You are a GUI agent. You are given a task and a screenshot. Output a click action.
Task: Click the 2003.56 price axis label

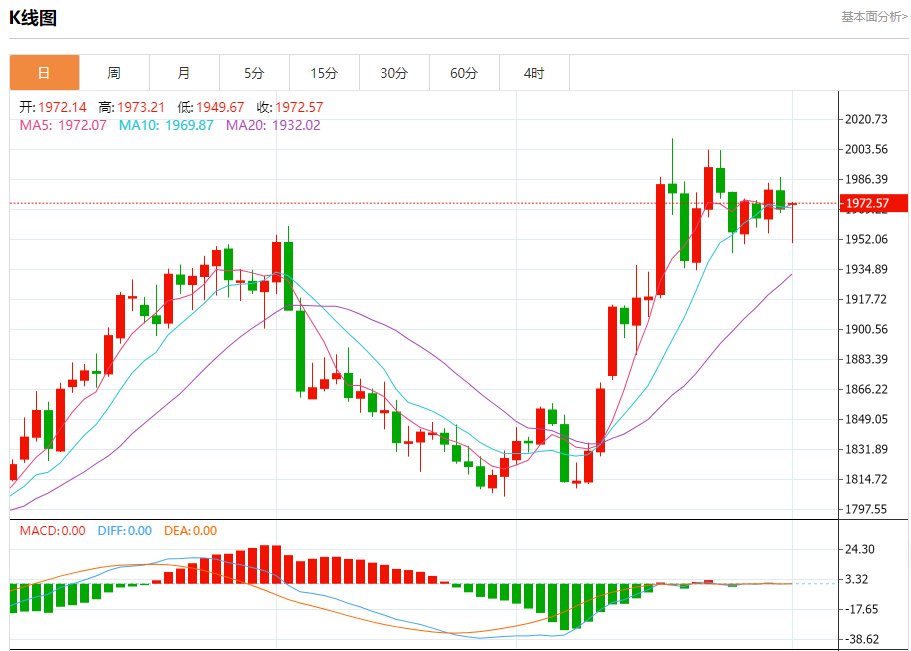(x=866, y=149)
